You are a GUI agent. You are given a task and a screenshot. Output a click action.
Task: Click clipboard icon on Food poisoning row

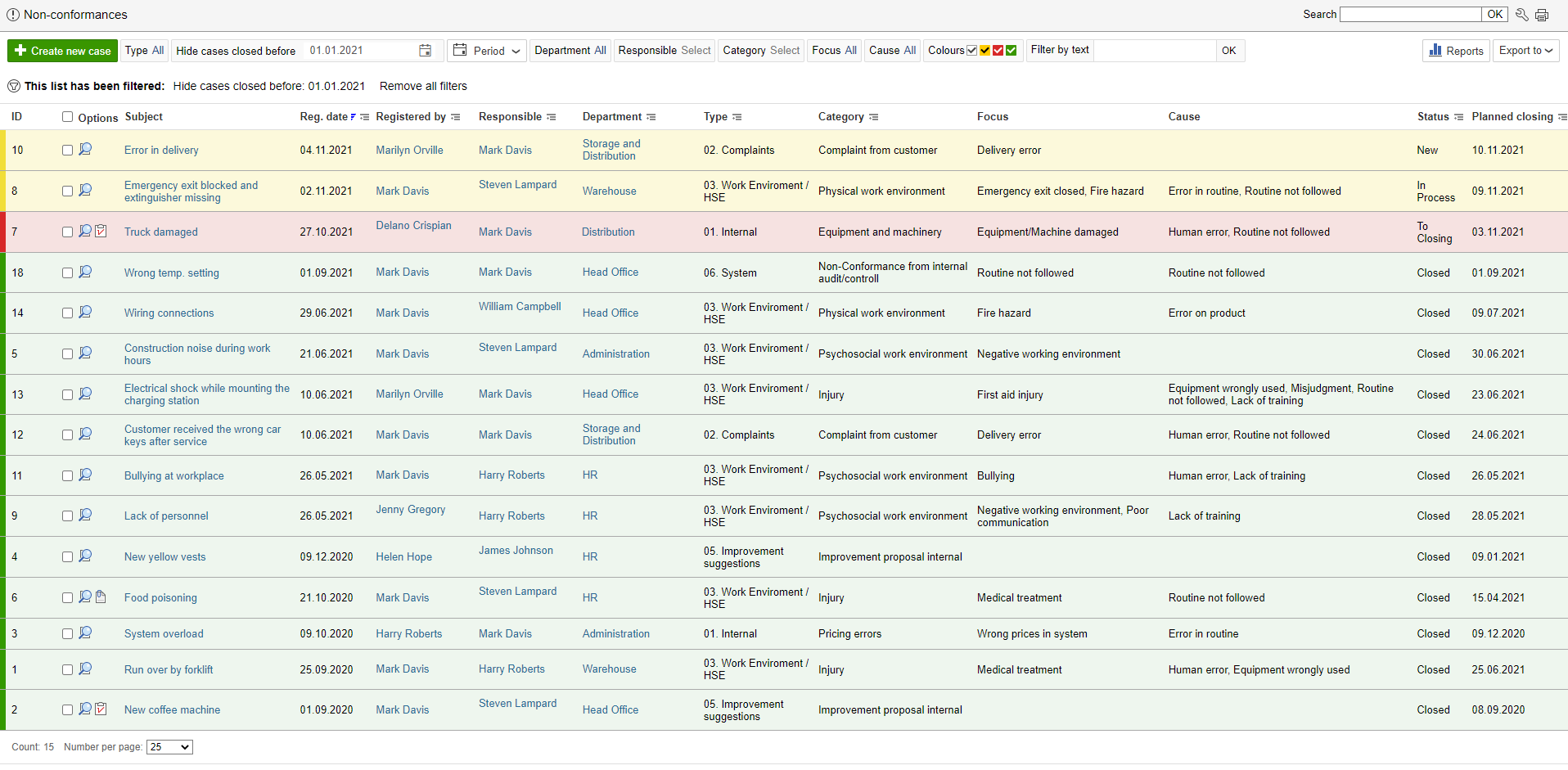(101, 597)
